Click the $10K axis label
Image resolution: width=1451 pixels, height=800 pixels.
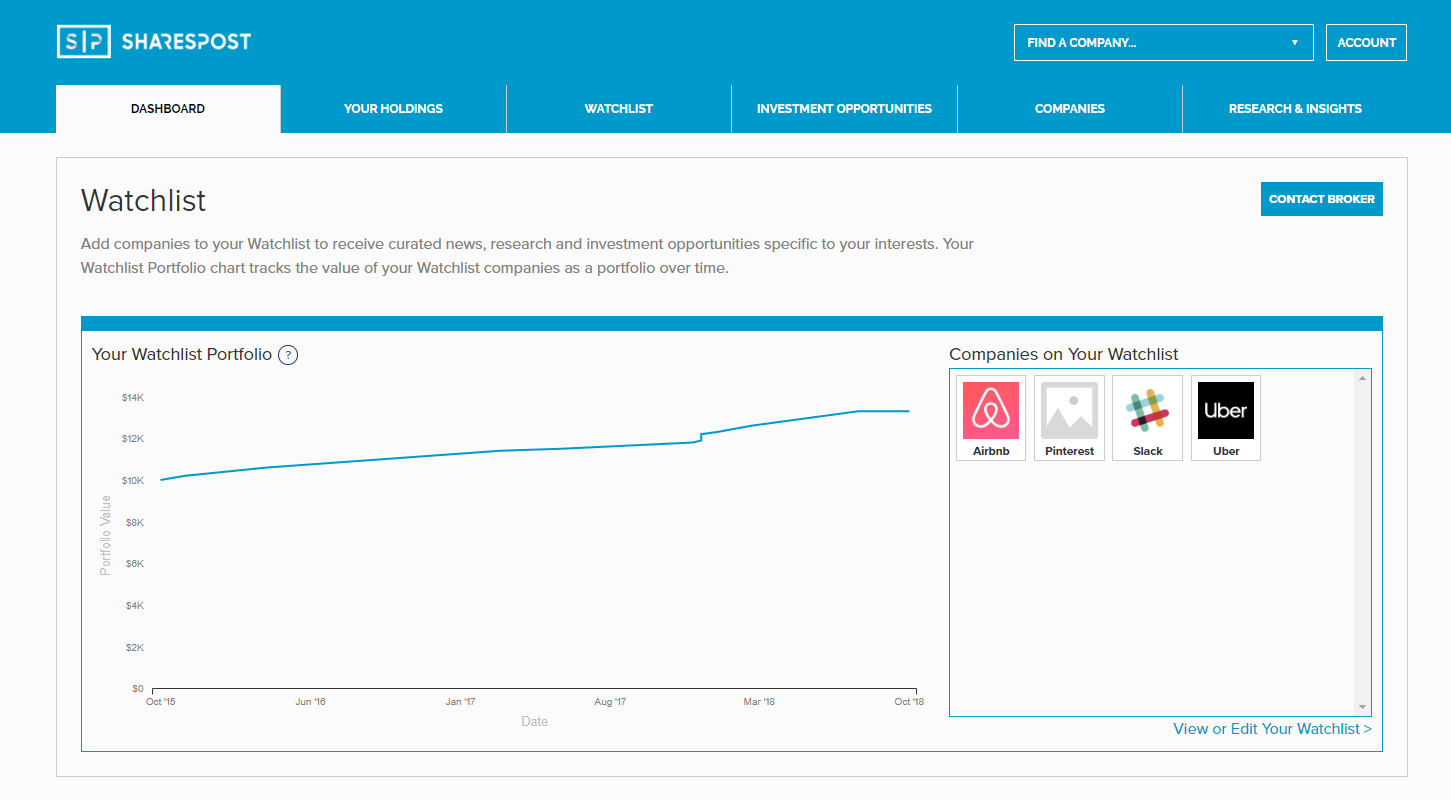tap(133, 481)
